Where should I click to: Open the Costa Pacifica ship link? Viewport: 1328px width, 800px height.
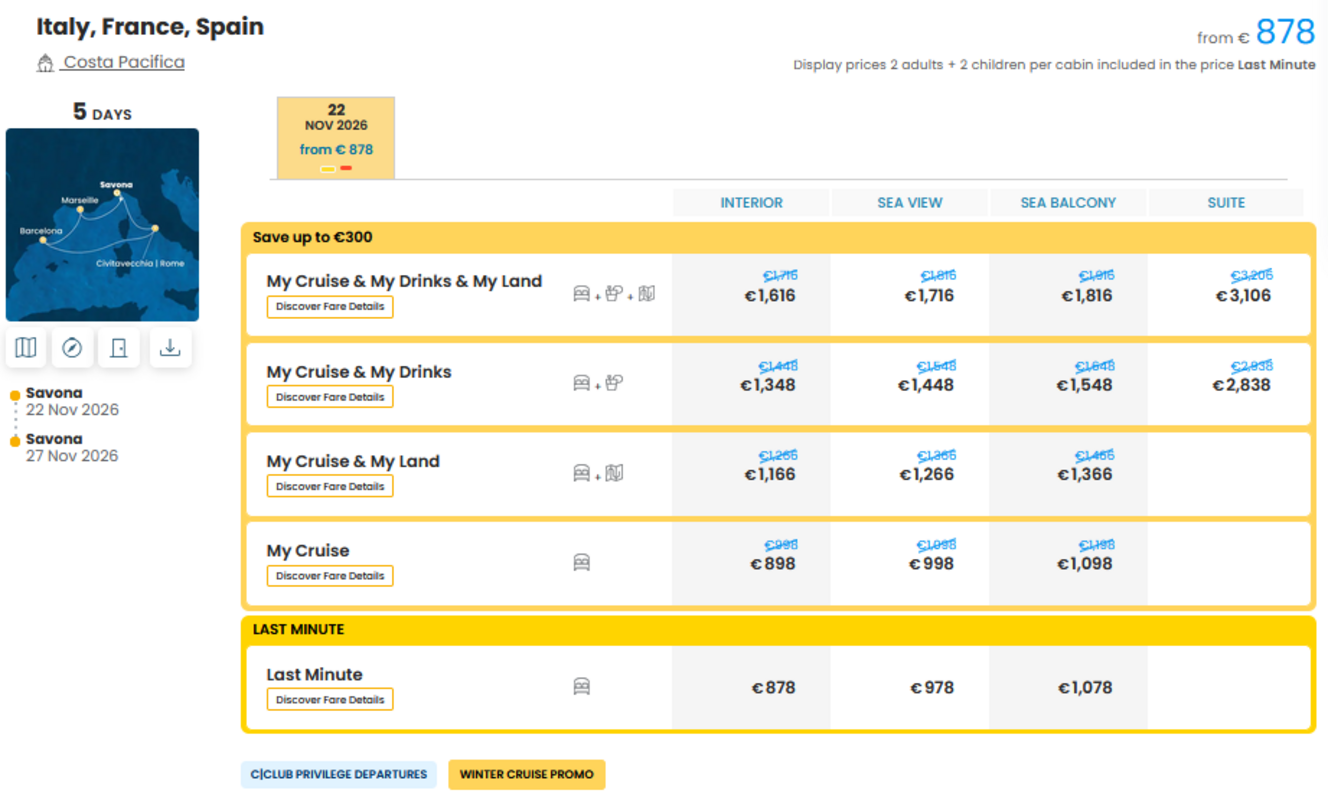[124, 62]
